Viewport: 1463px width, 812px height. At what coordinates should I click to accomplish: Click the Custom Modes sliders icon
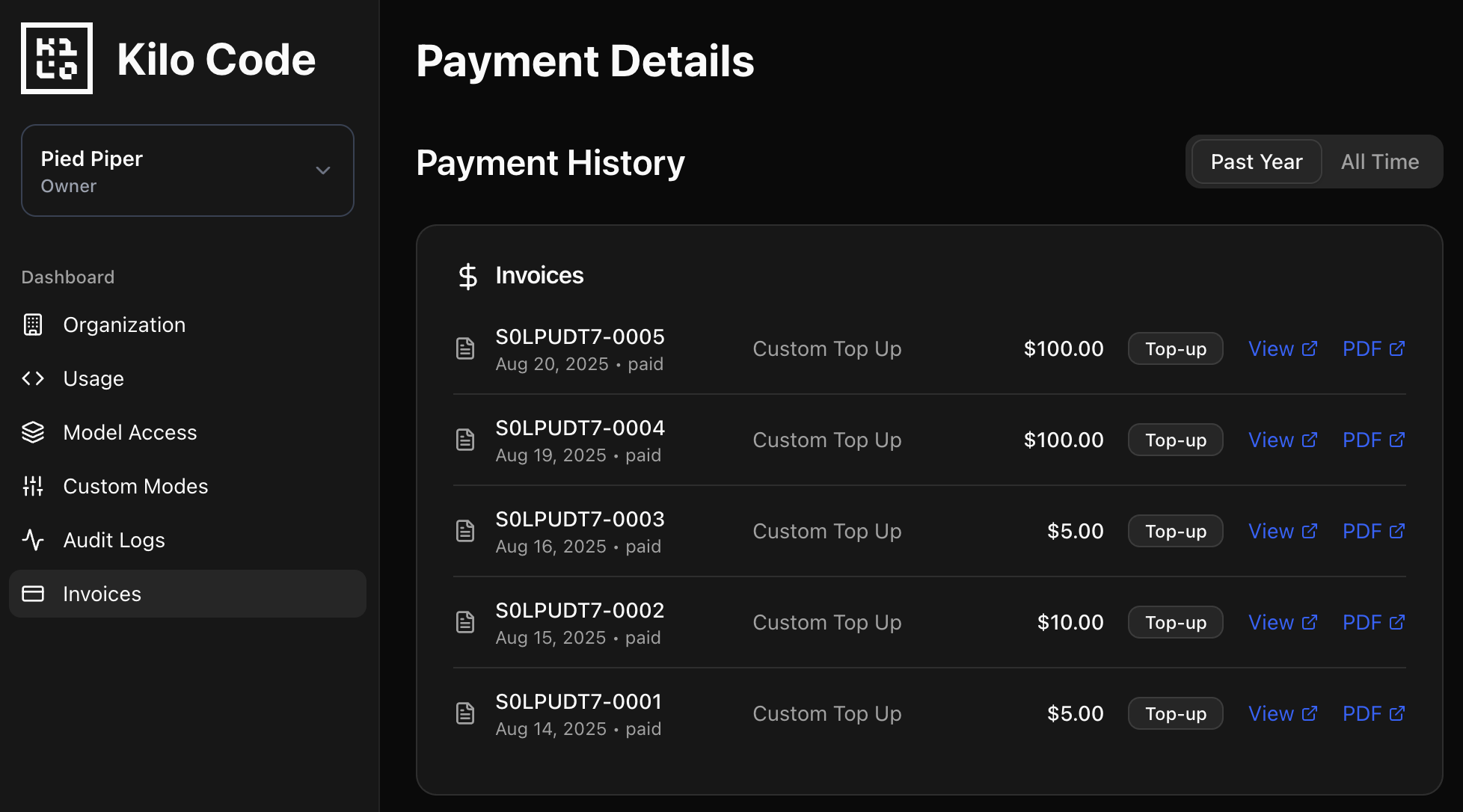coord(33,486)
